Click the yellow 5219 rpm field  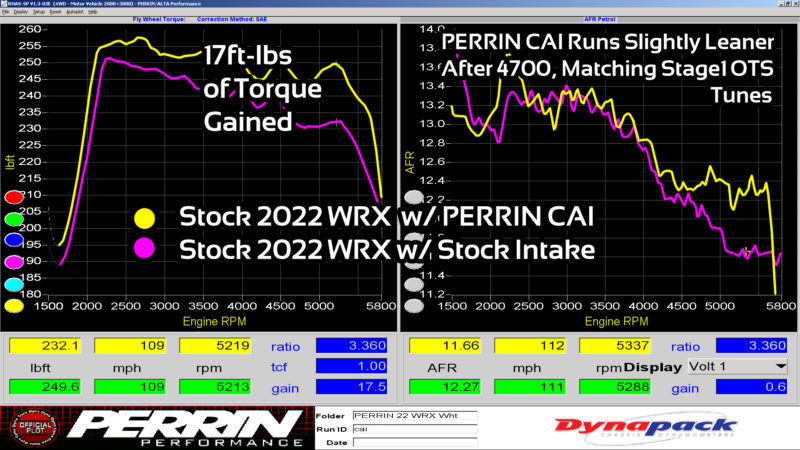click(x=215, y=345)
